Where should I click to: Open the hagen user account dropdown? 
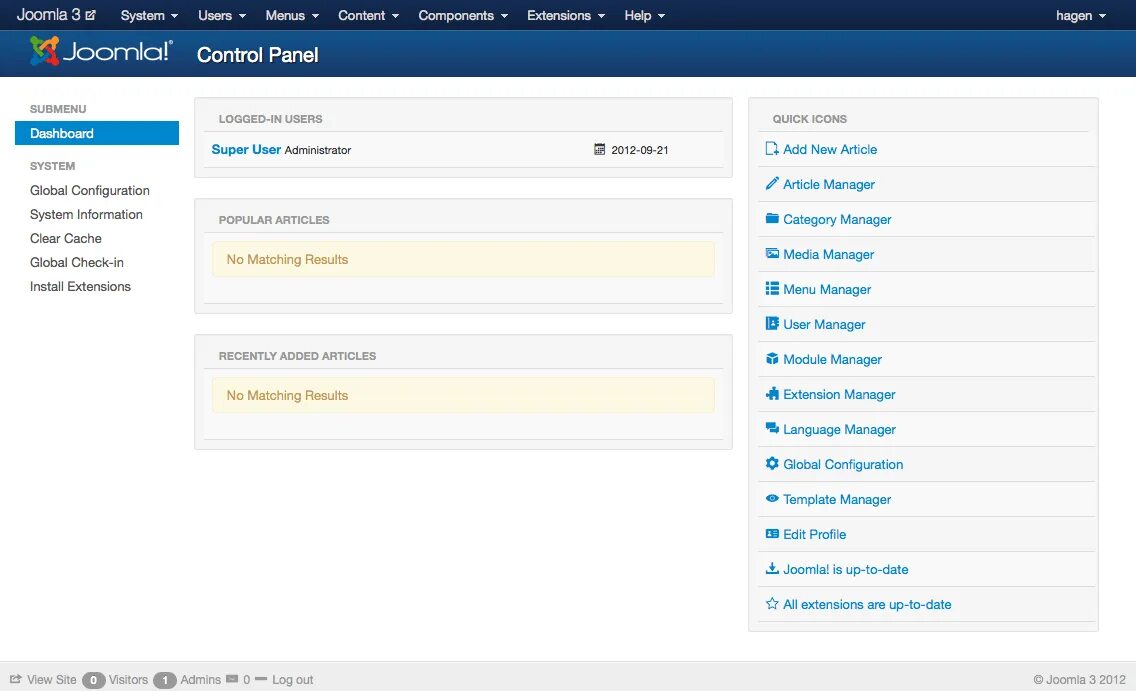pos(1081,15)
